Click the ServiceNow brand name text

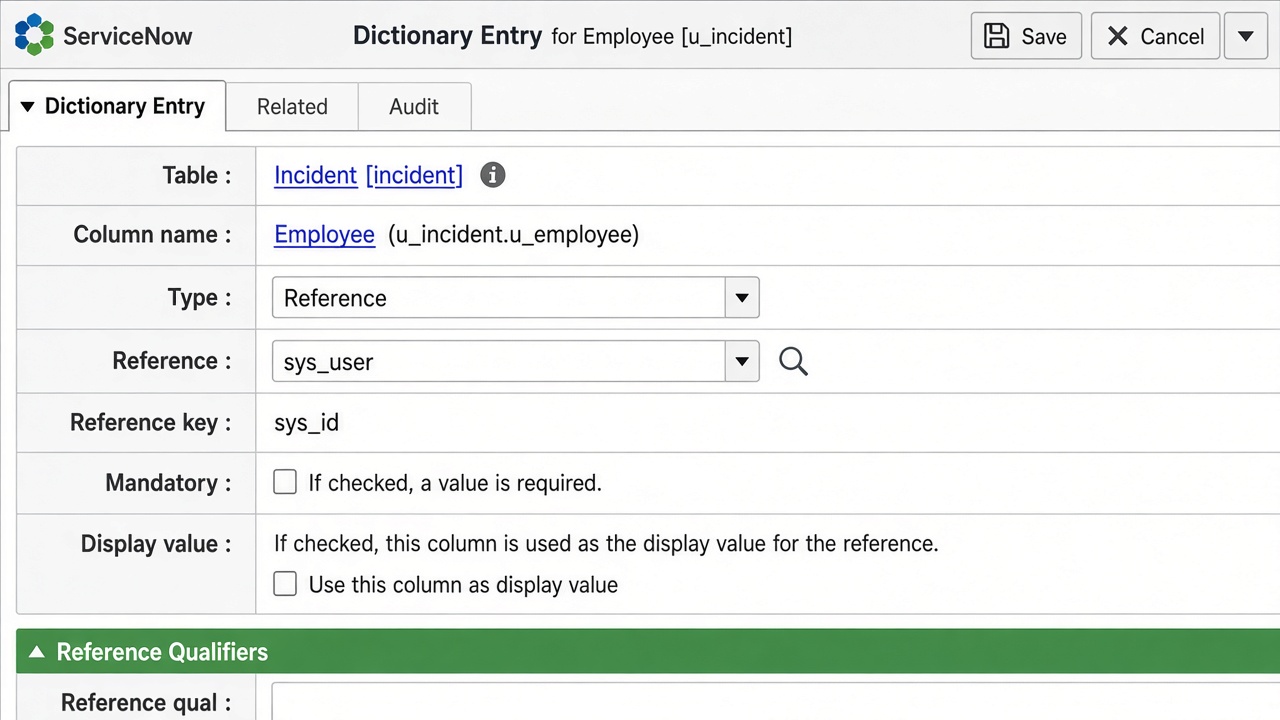[127, 37]
